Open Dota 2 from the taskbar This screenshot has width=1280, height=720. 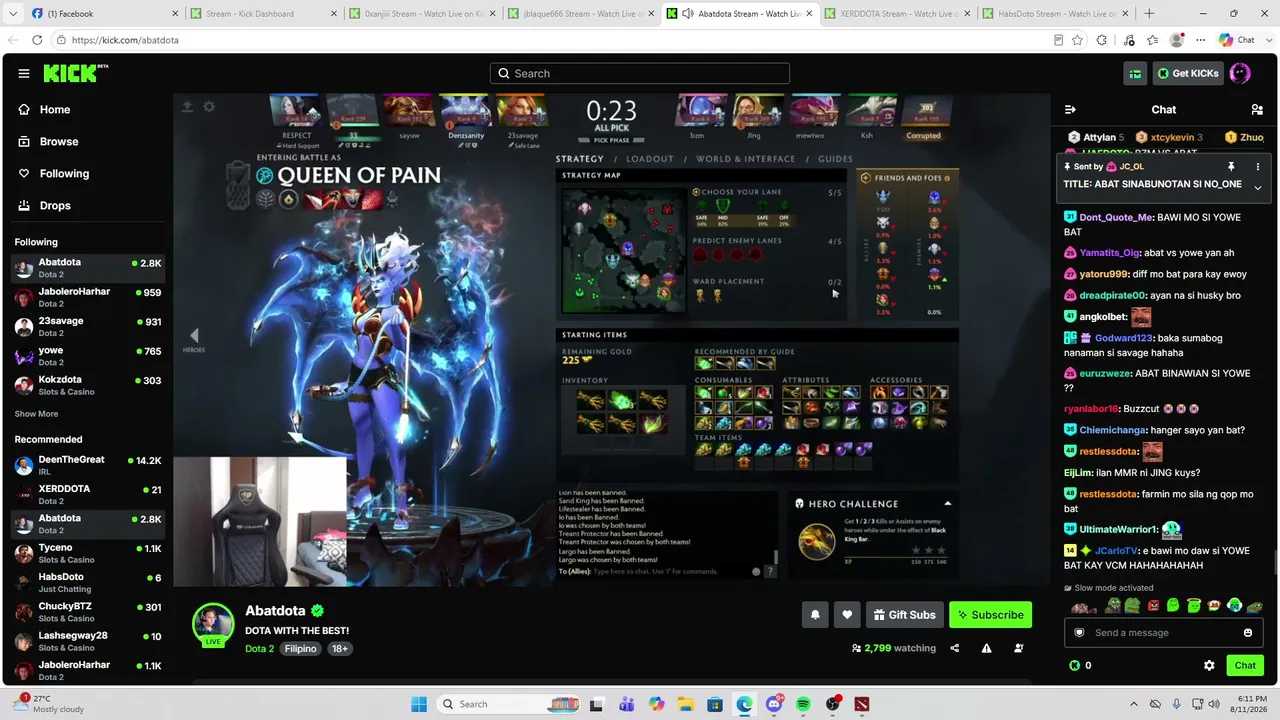861,704
